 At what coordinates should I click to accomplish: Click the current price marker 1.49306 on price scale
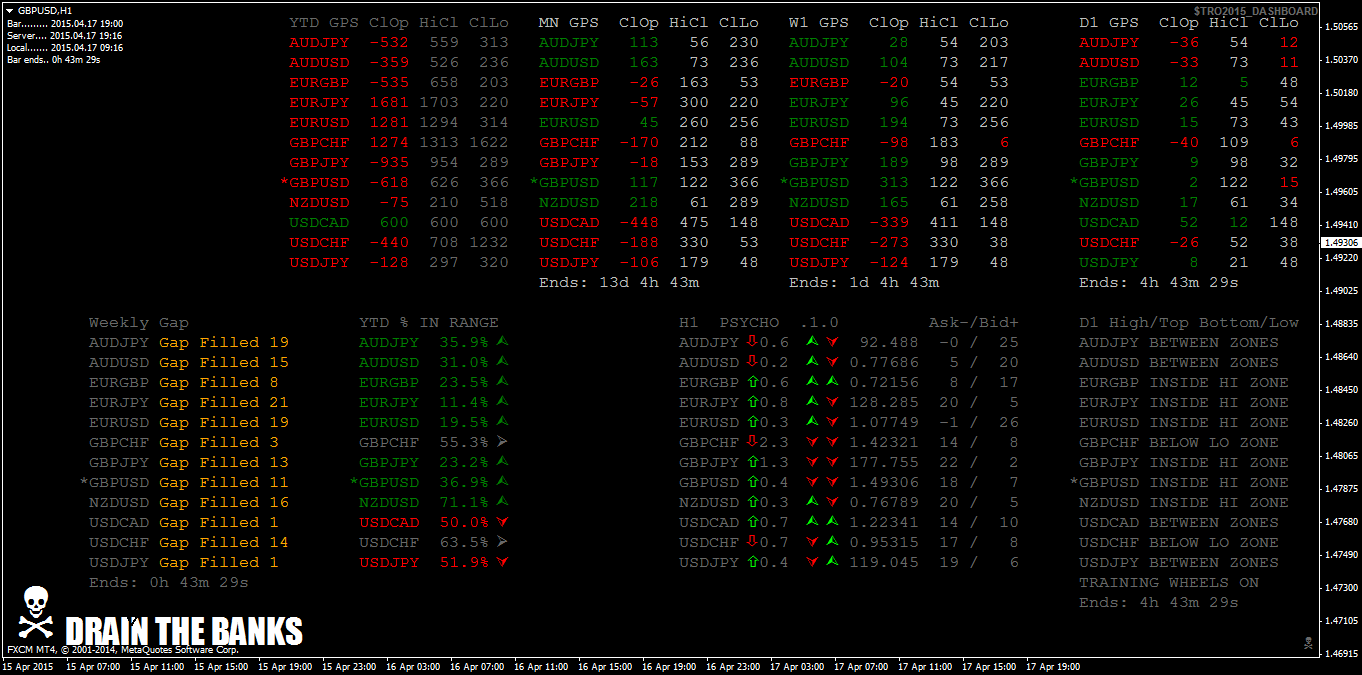click(1339, 242)
